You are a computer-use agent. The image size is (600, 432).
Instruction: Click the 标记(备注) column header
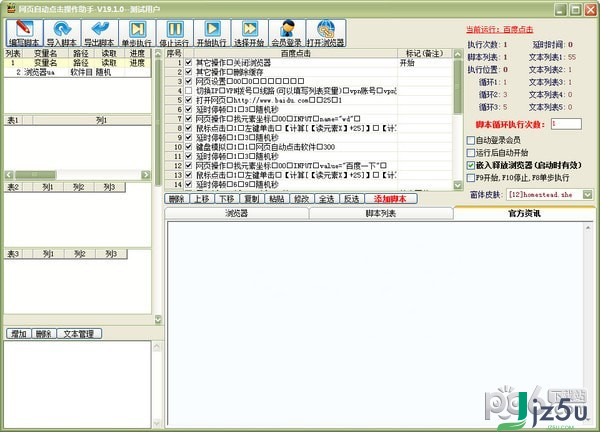pyautogui.click(x=425, y=53)
